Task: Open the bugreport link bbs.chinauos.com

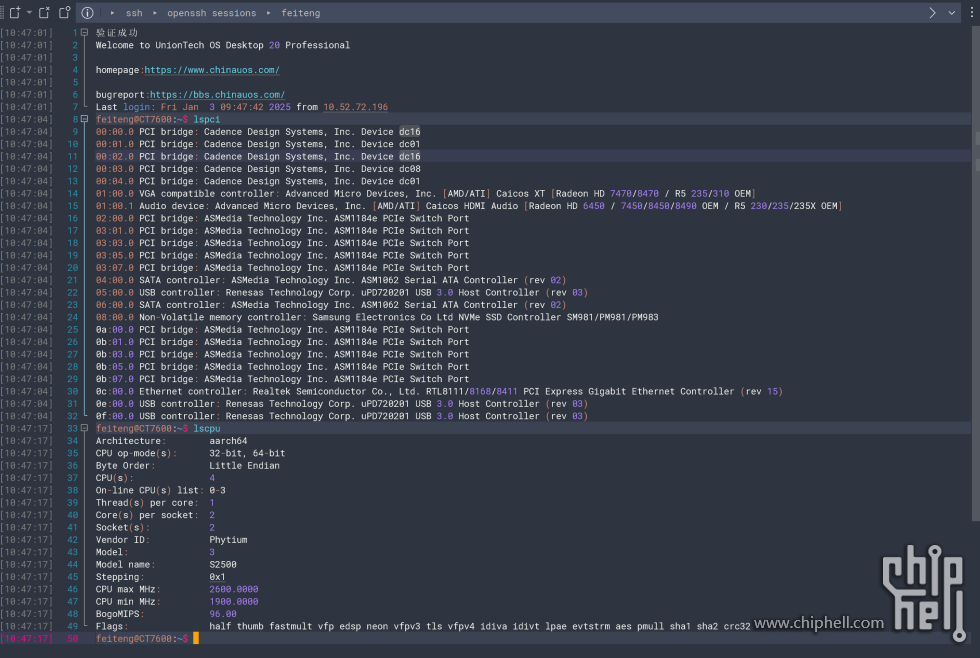Action: 218,94
